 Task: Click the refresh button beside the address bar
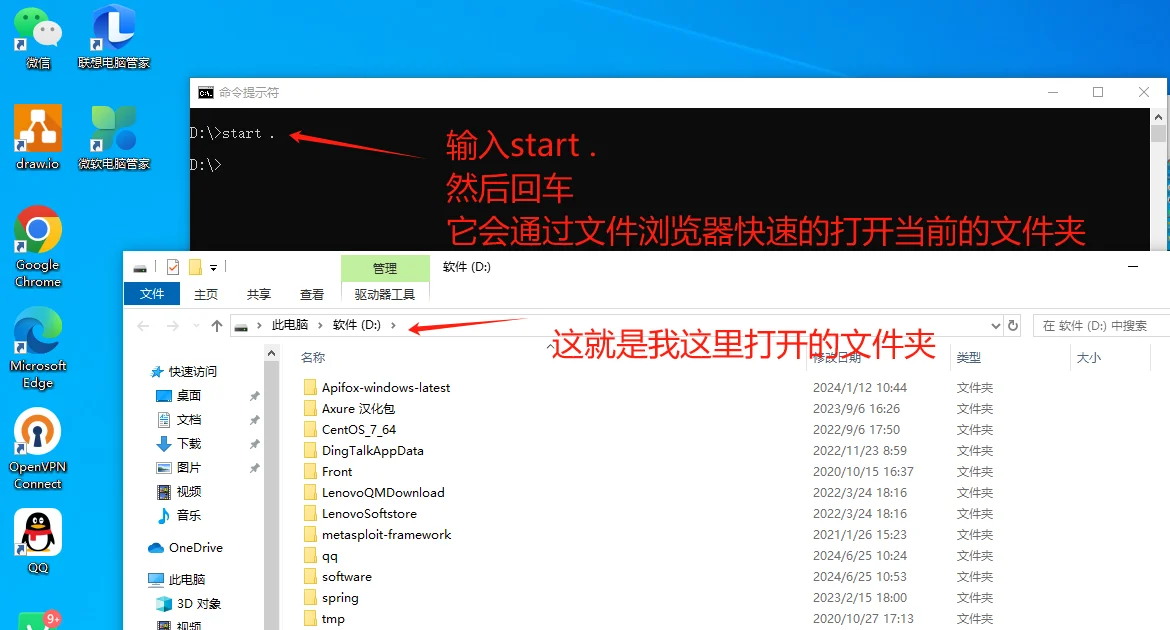[1012, 325]
